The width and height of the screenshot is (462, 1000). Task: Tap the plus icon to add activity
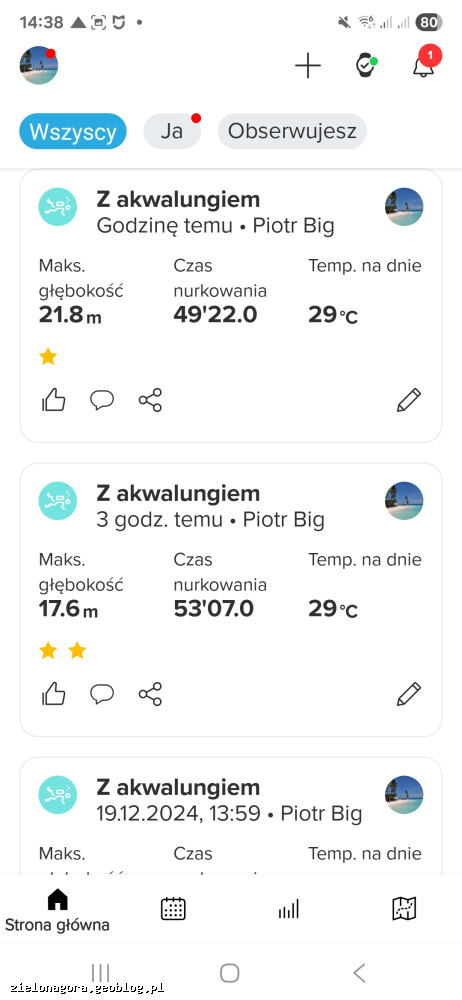pos(308,65)
